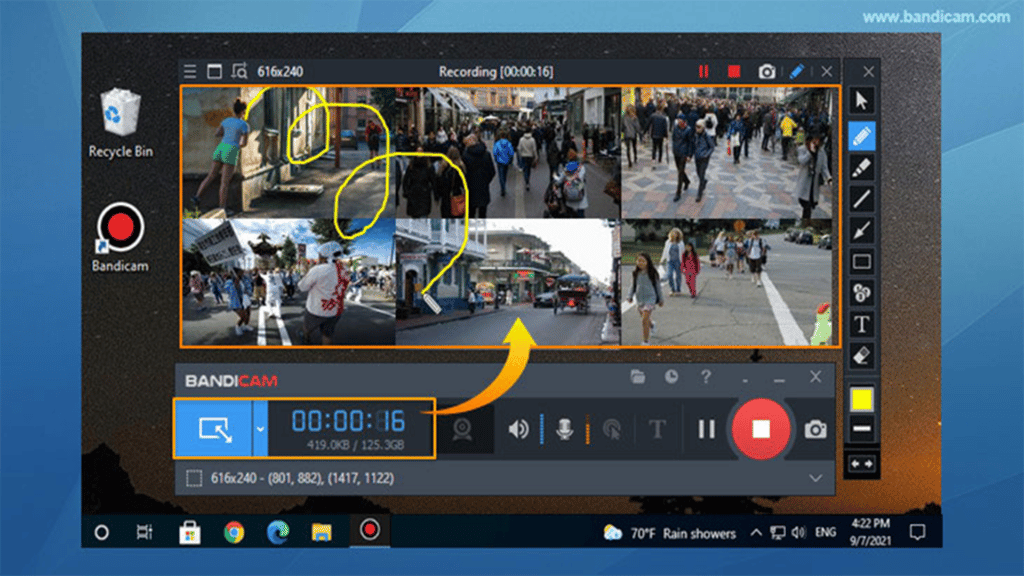
Task: Toggle the webcam overlay
Action: 463,429
